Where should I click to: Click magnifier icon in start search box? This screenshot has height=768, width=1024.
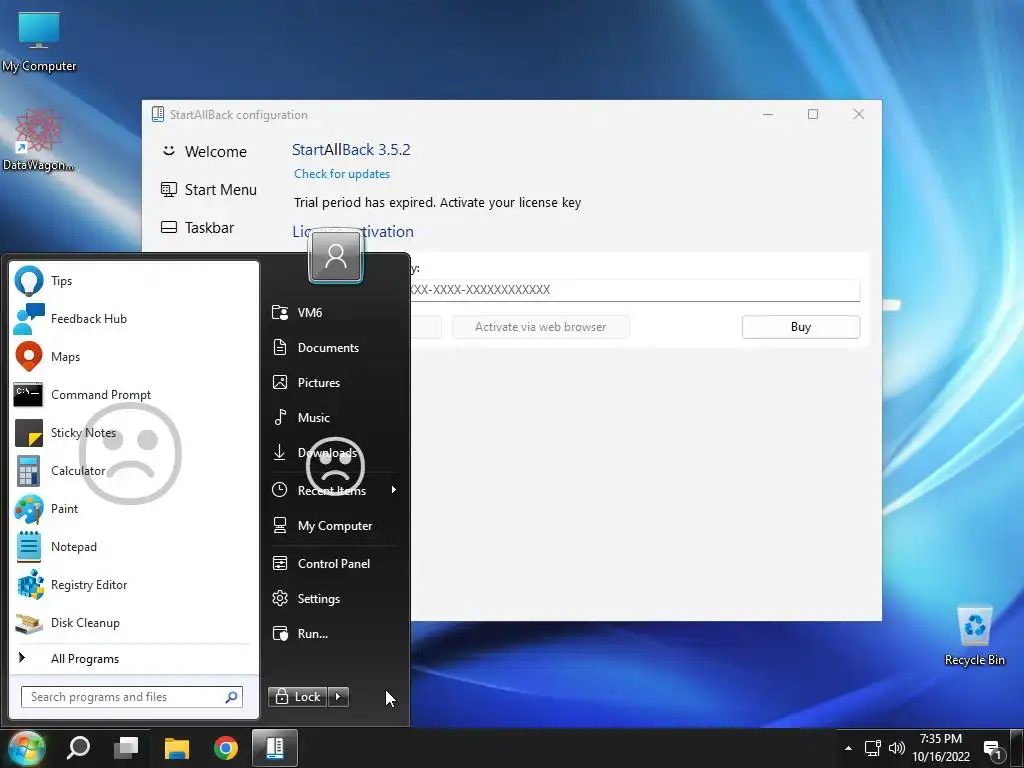[231, 697]
